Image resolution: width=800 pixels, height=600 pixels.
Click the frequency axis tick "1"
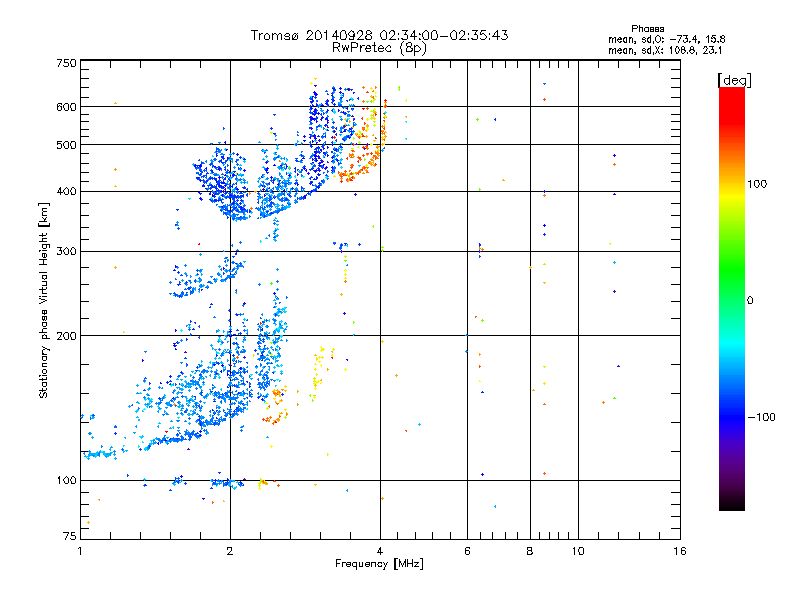click(80, 551)
